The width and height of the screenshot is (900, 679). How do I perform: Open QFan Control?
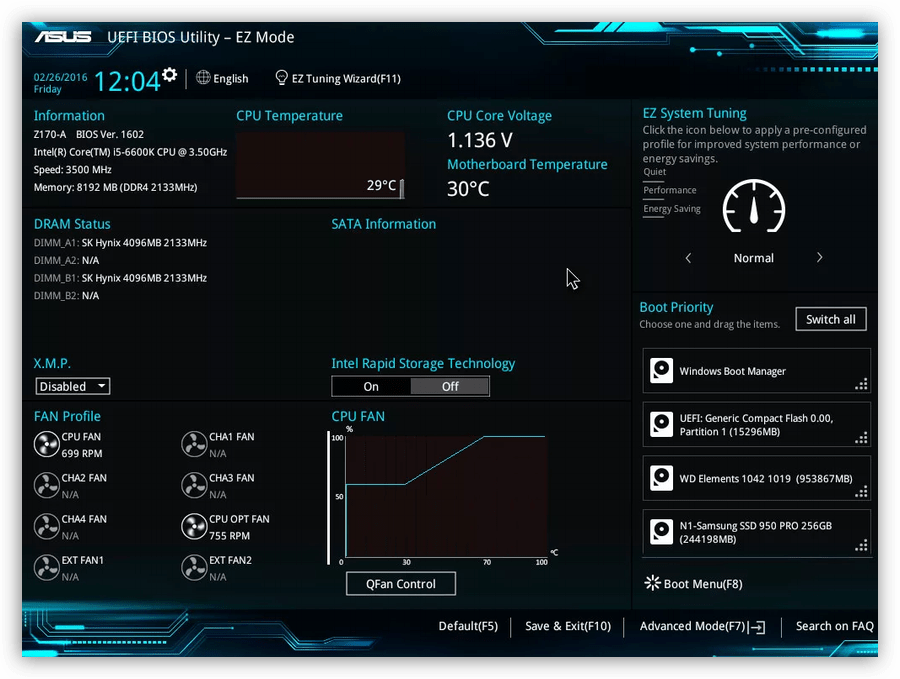pos(401,584)
